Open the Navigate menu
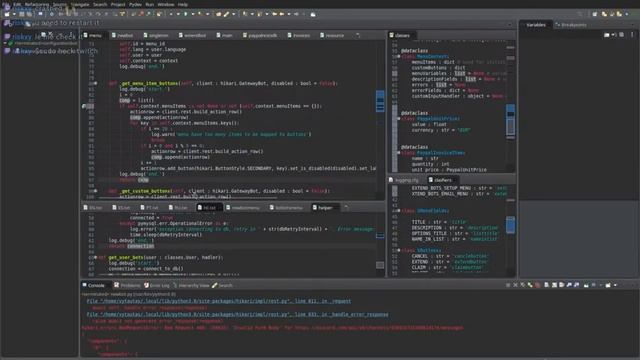This screenshot has height=360, width=640. pos(80,4)
